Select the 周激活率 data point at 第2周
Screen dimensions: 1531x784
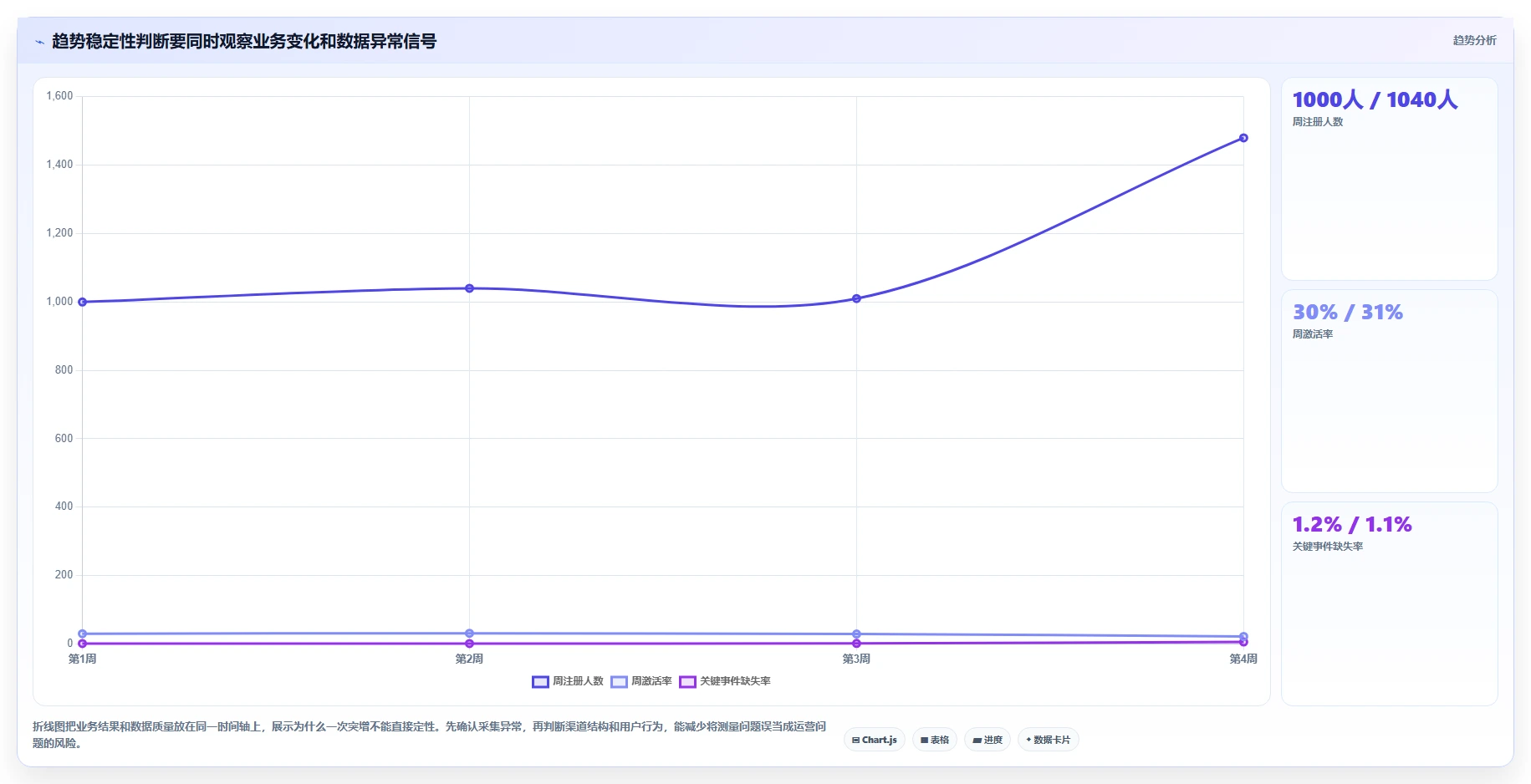469,634
